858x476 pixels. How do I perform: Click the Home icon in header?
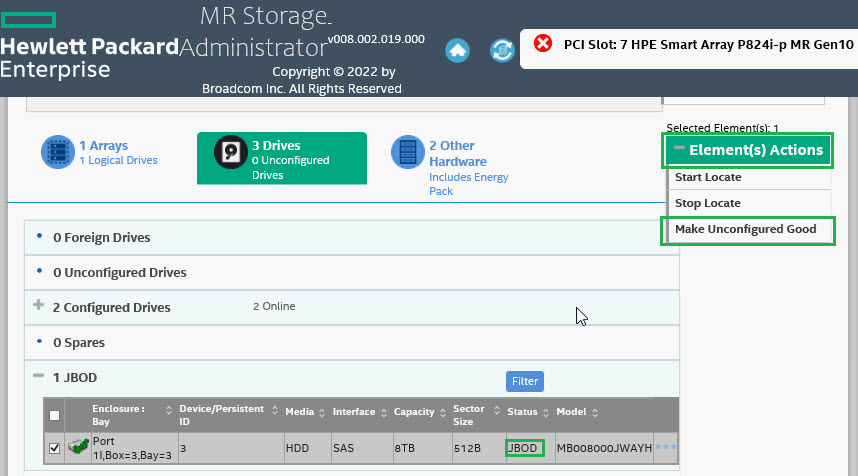tap(458, 50)
